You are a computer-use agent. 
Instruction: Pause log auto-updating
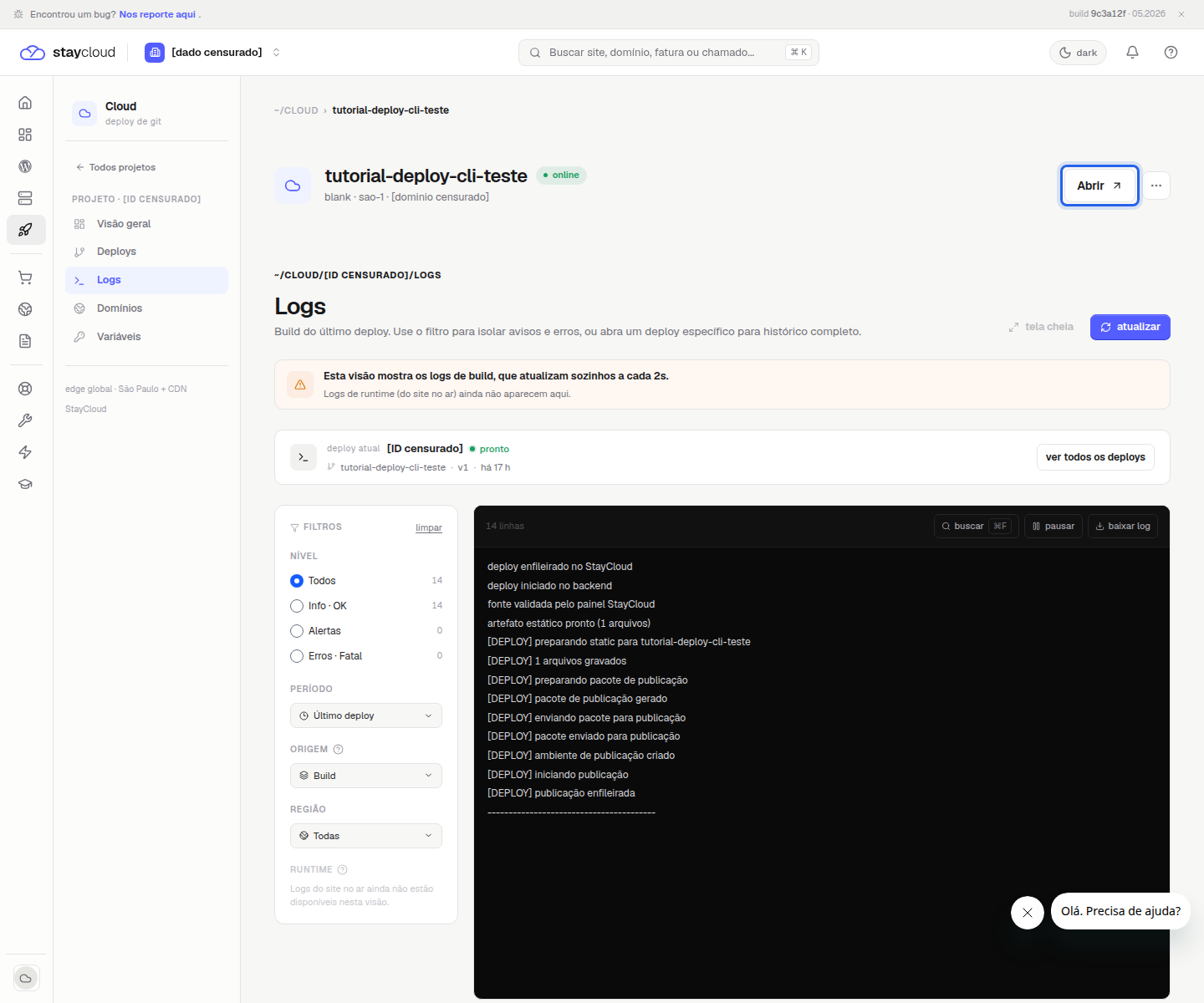point(1053,527)
